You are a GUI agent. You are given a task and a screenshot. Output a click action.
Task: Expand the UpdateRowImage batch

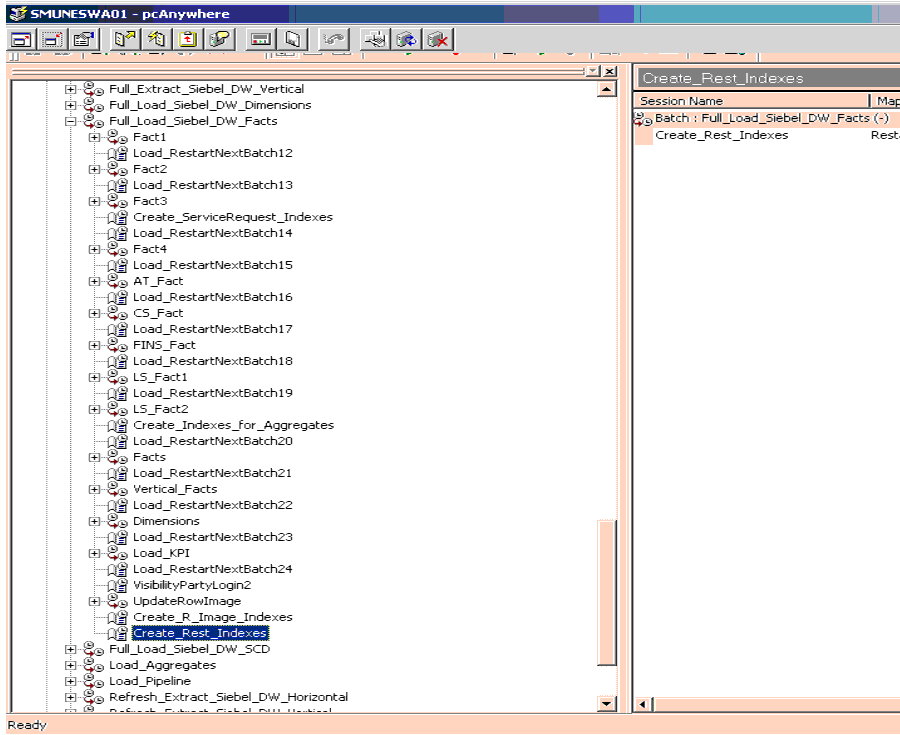(94, 601)
